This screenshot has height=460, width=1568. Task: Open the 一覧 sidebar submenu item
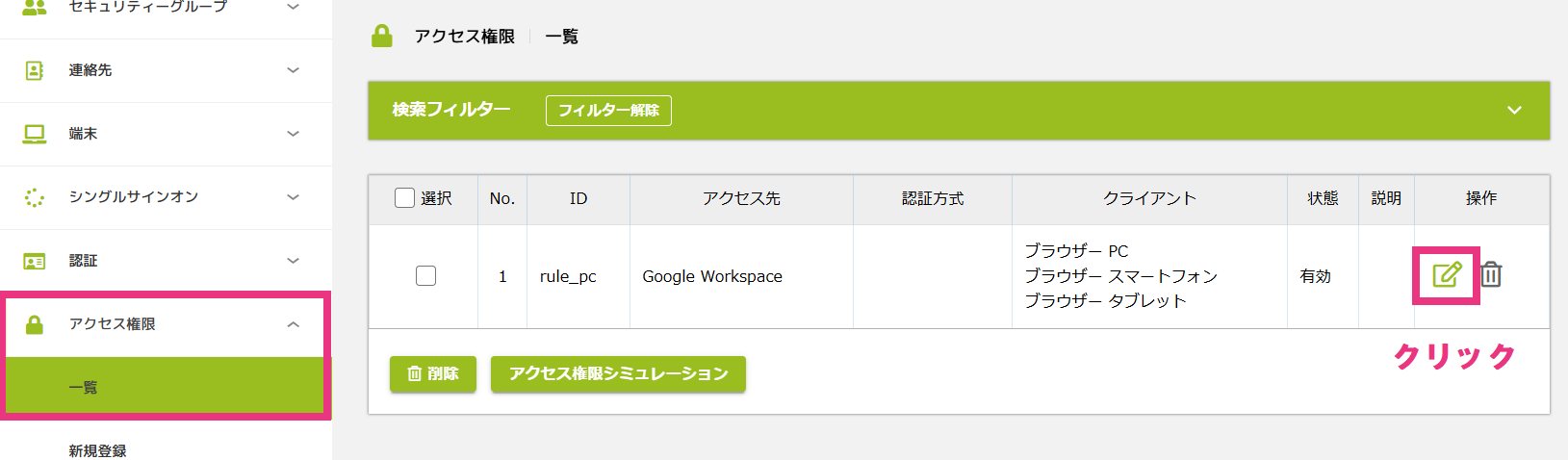click(165, 387)
